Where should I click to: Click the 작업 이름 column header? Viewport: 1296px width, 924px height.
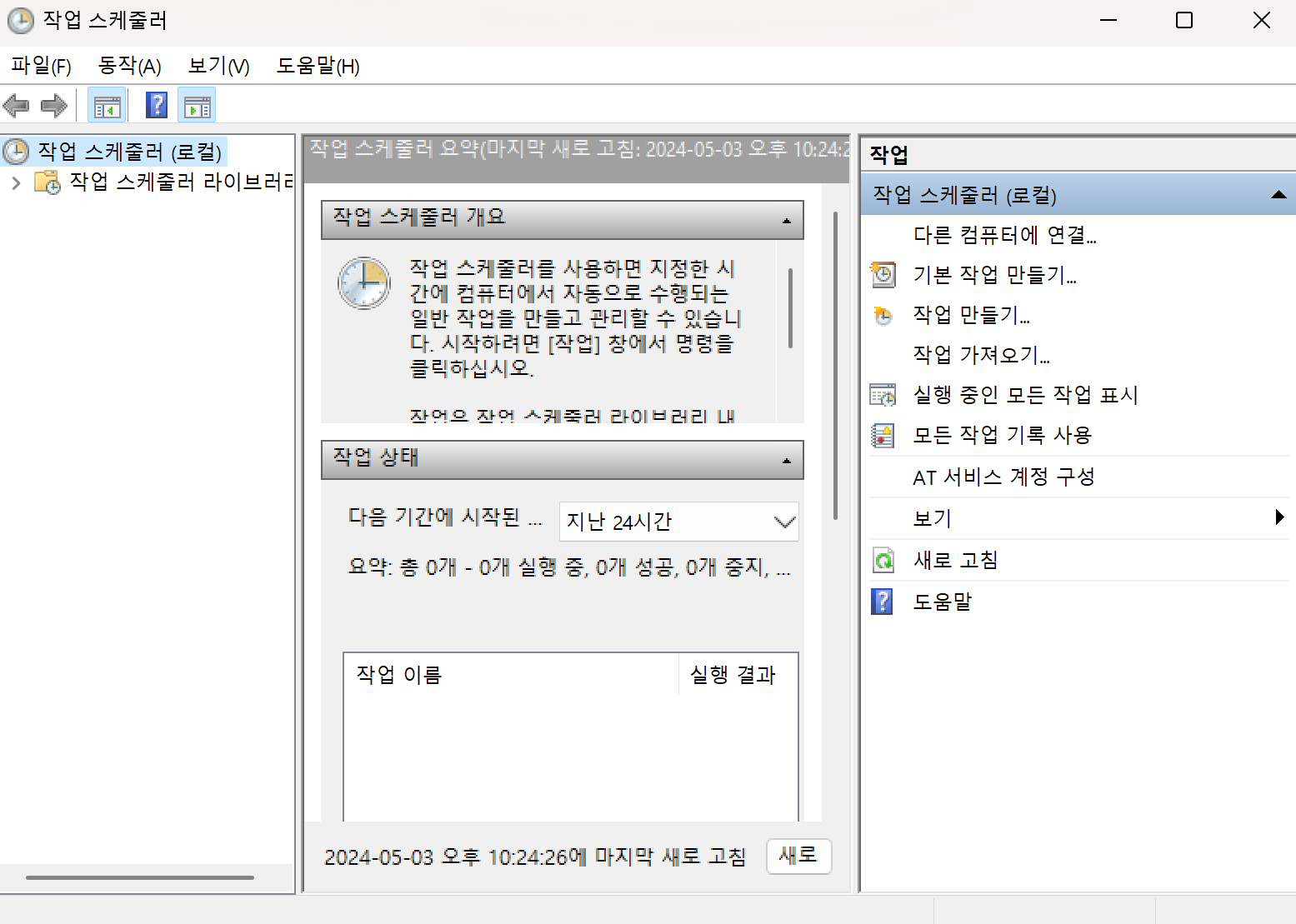(x=511, y=674)
